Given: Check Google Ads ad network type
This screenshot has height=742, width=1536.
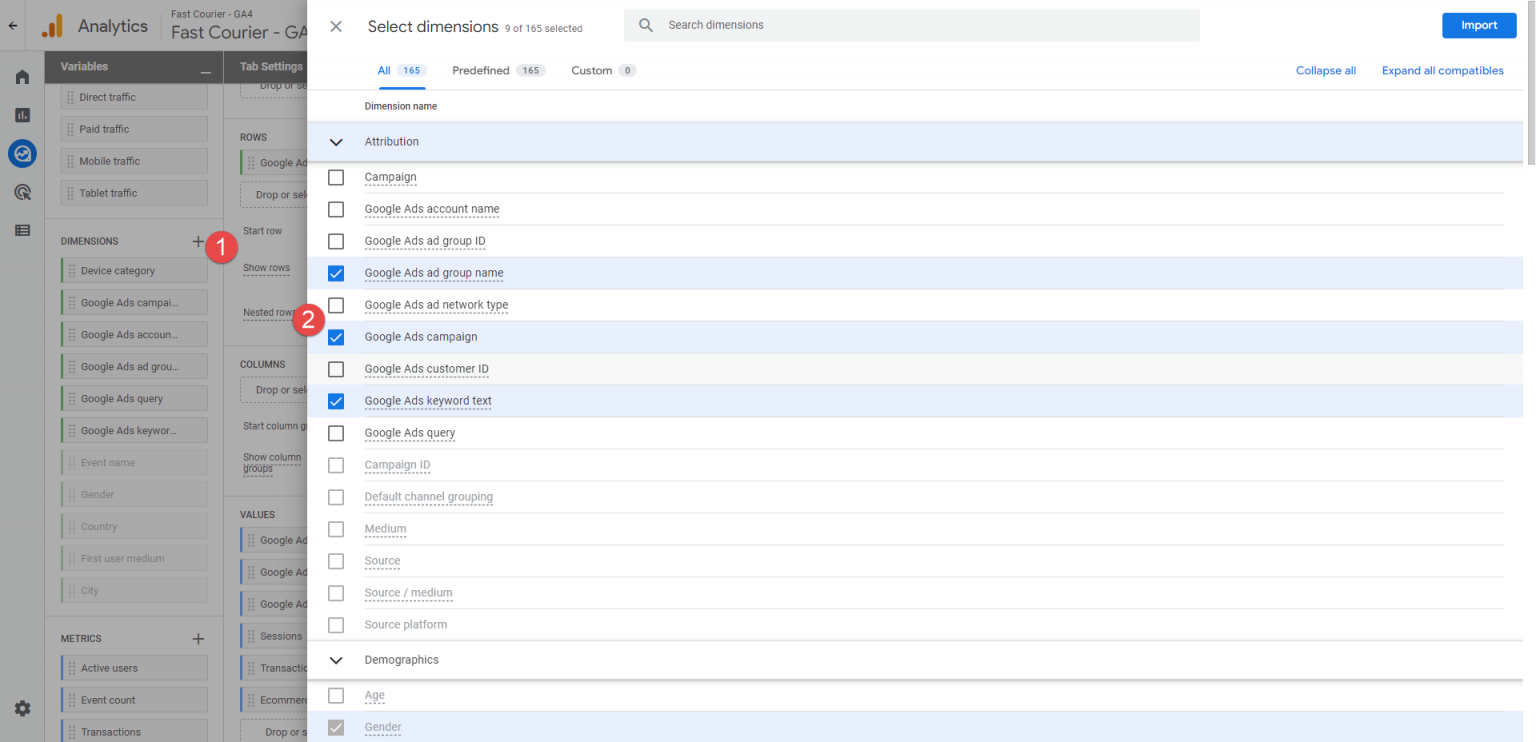Looking at the screenshot, I should (336, 305).
